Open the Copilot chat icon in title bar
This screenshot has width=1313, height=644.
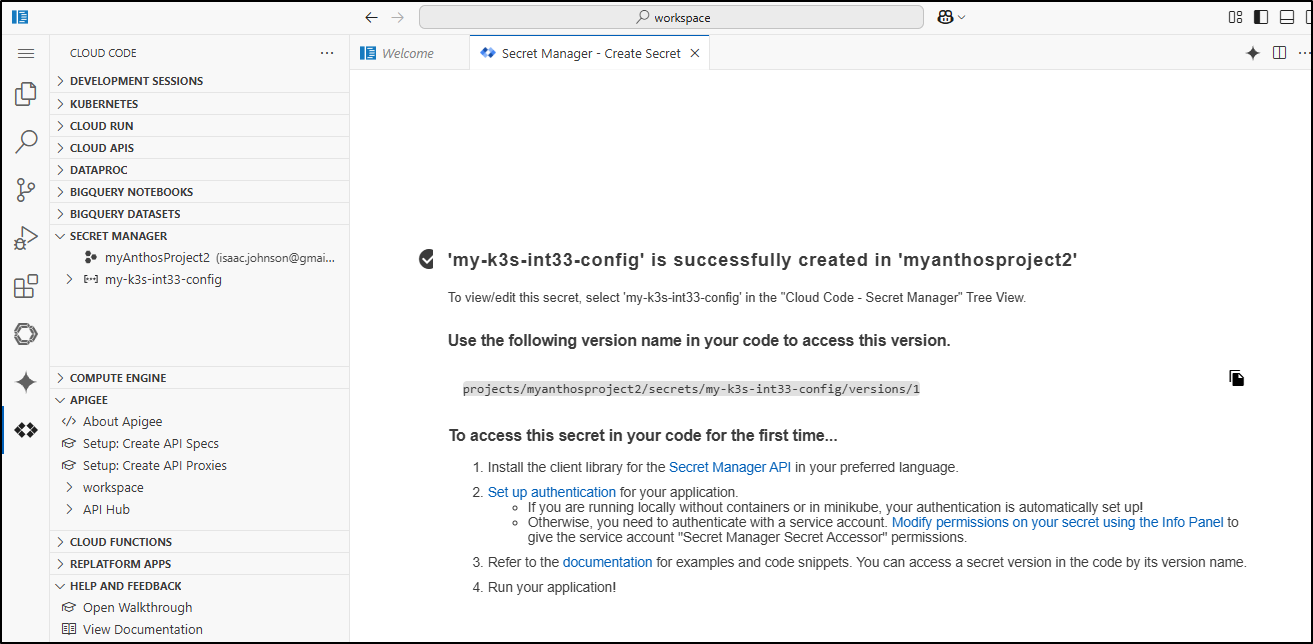tap(945, 17)
